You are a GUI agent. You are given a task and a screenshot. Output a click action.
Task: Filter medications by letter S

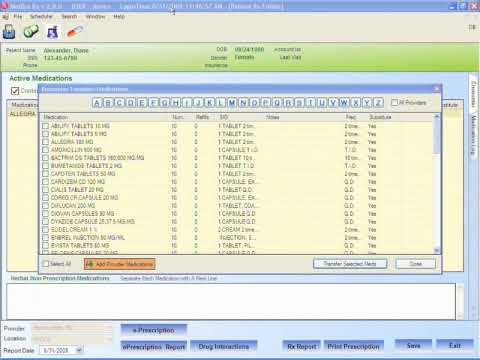(x=299, y=103)
